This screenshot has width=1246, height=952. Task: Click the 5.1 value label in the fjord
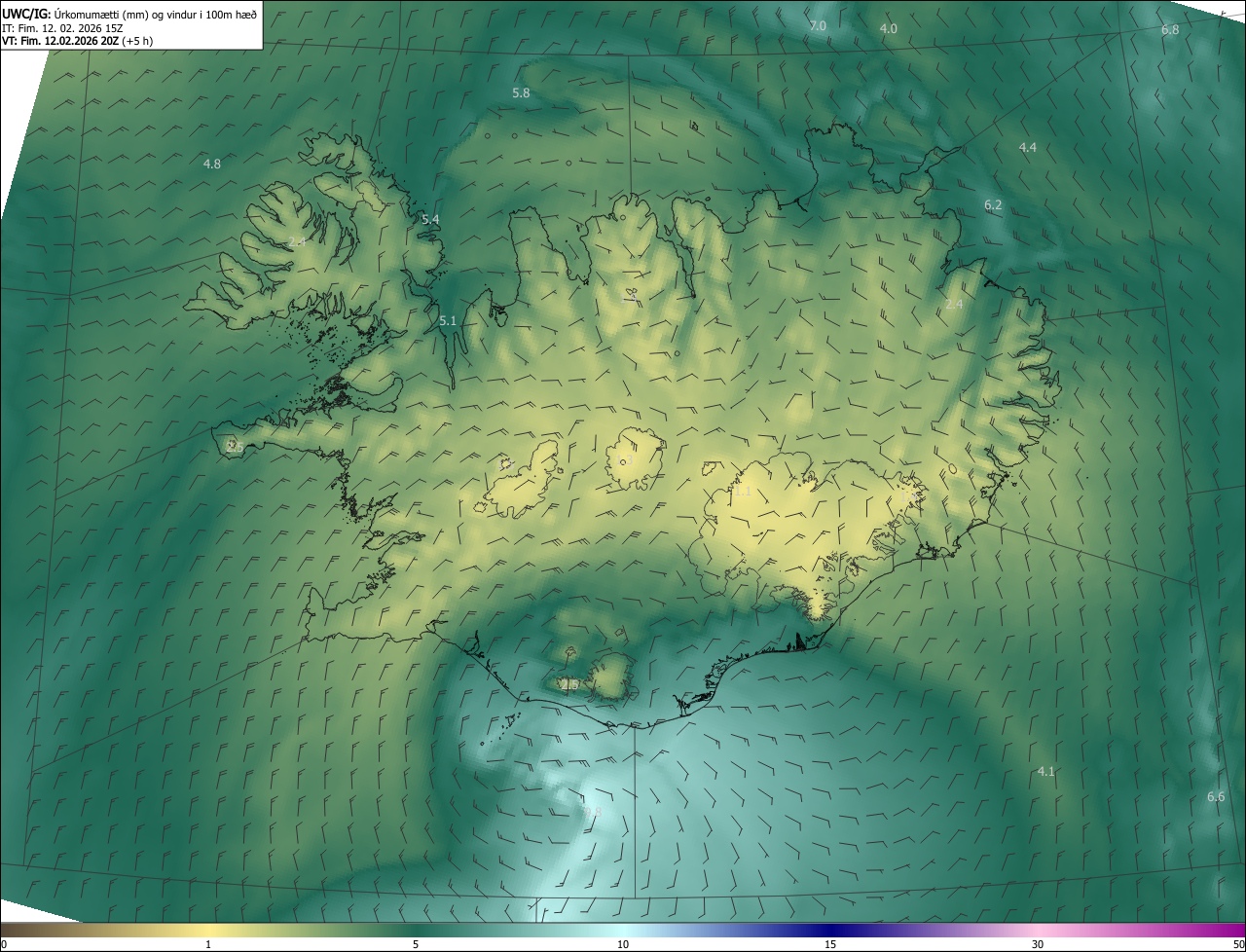coord(448,321)
